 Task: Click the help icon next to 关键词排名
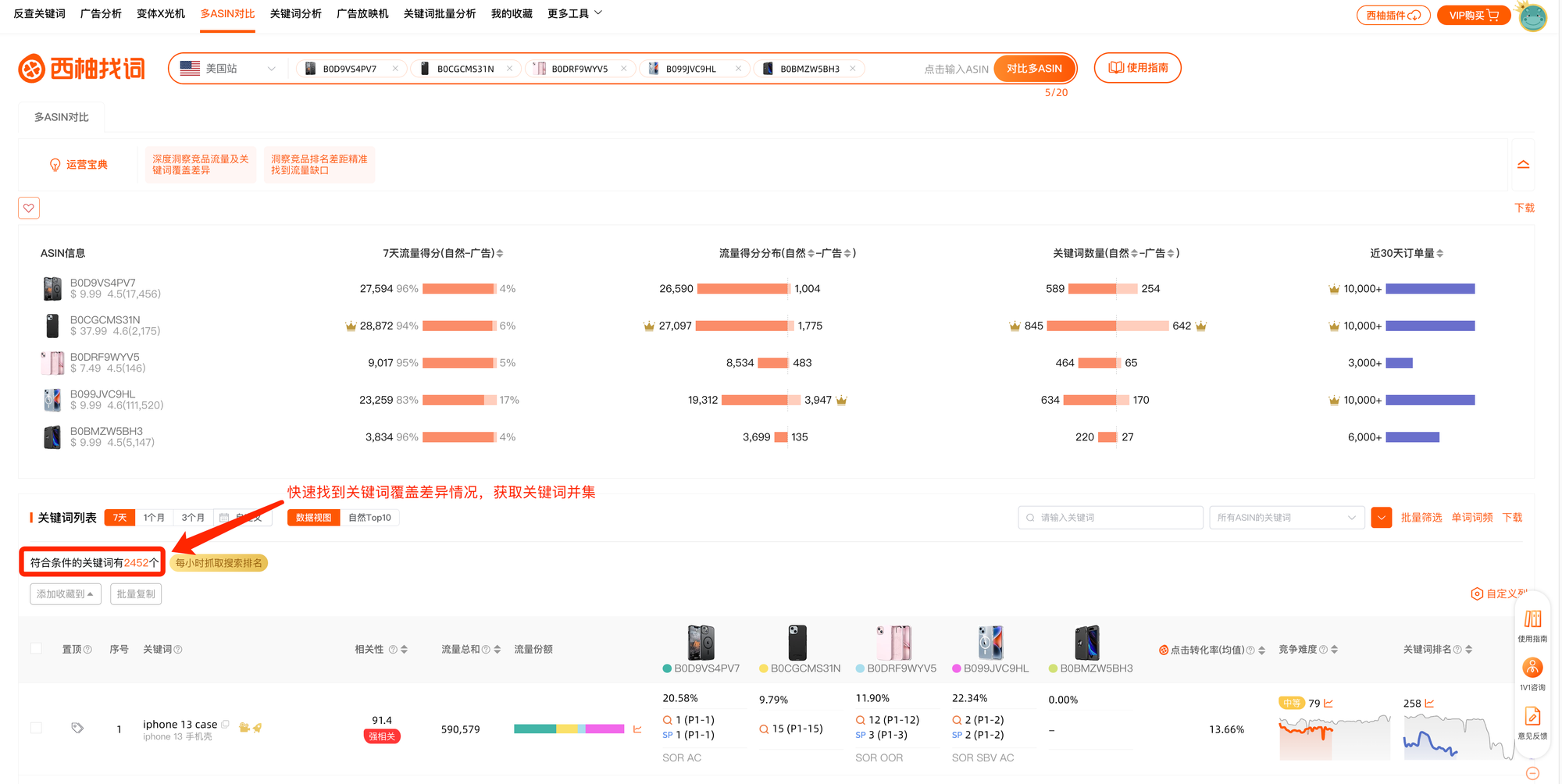point(1457,650)
